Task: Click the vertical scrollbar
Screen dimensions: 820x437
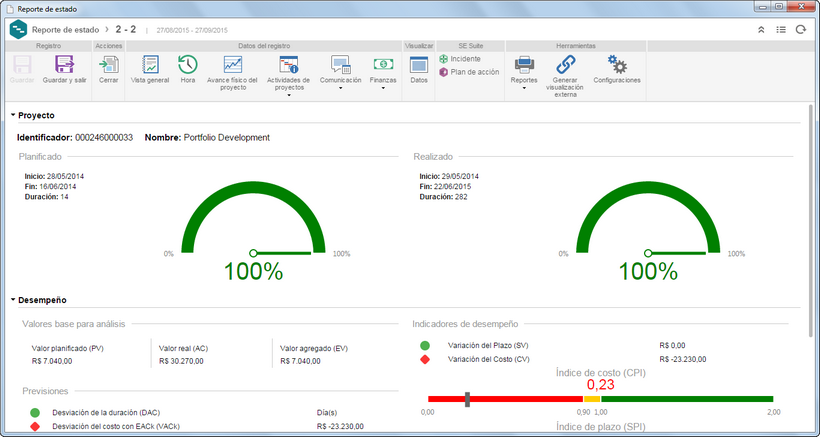Action: (811, 220)
